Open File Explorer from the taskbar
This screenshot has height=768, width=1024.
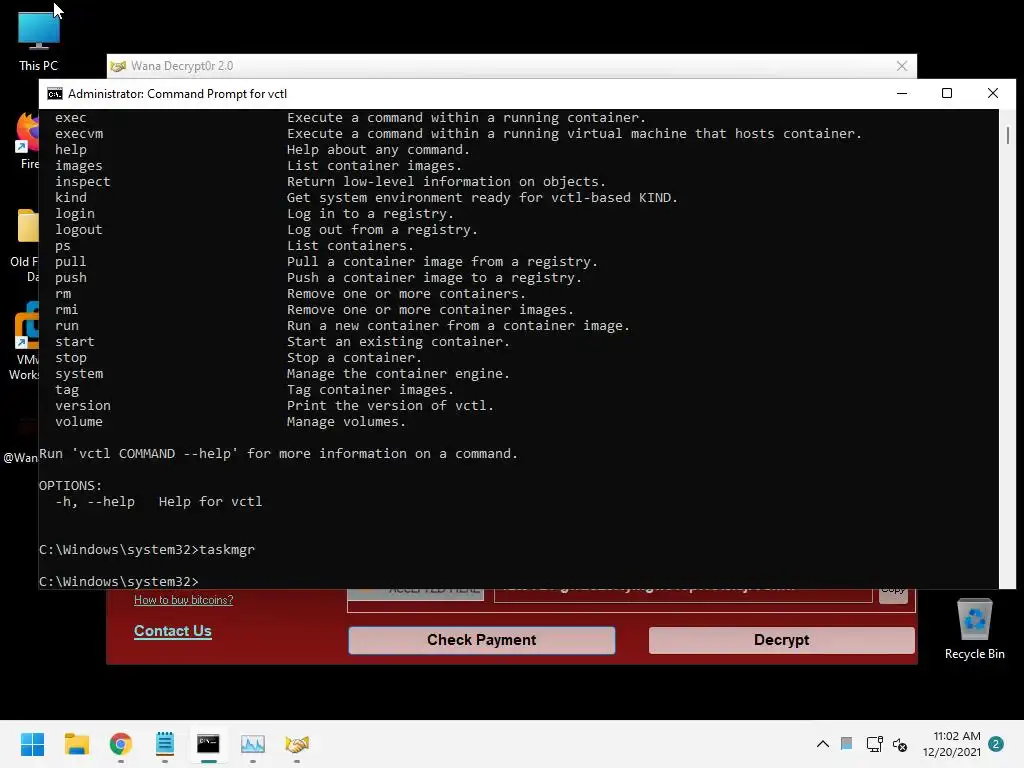coord(76,744)
